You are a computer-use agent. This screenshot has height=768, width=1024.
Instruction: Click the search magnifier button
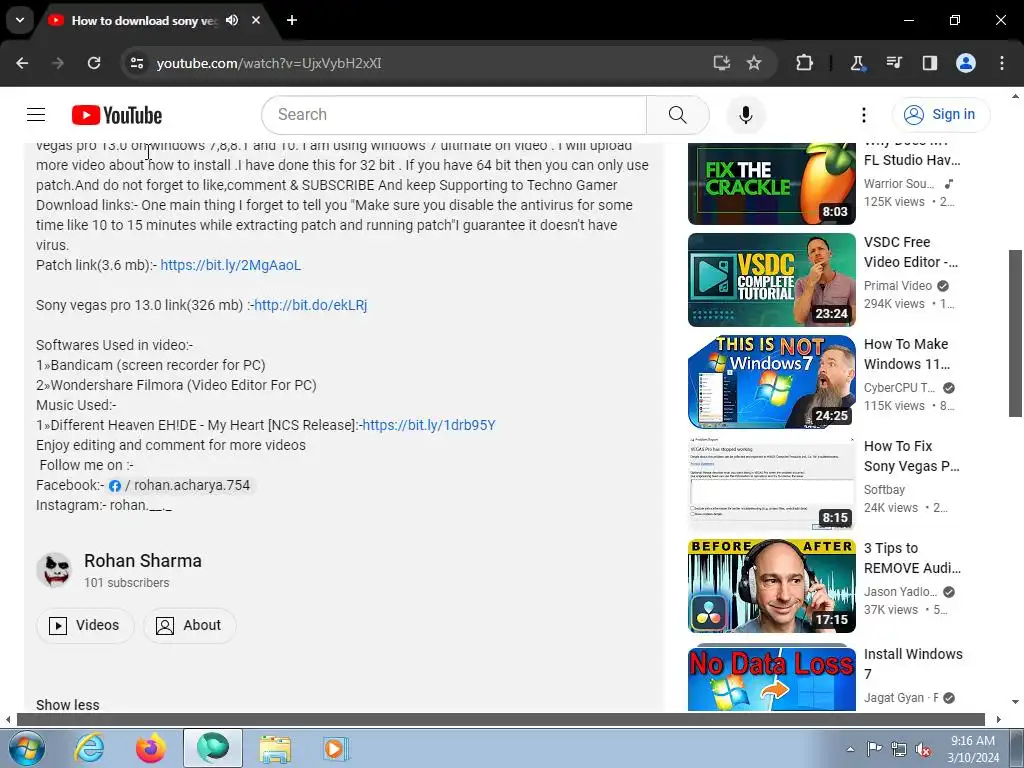[x=678, y=115]
